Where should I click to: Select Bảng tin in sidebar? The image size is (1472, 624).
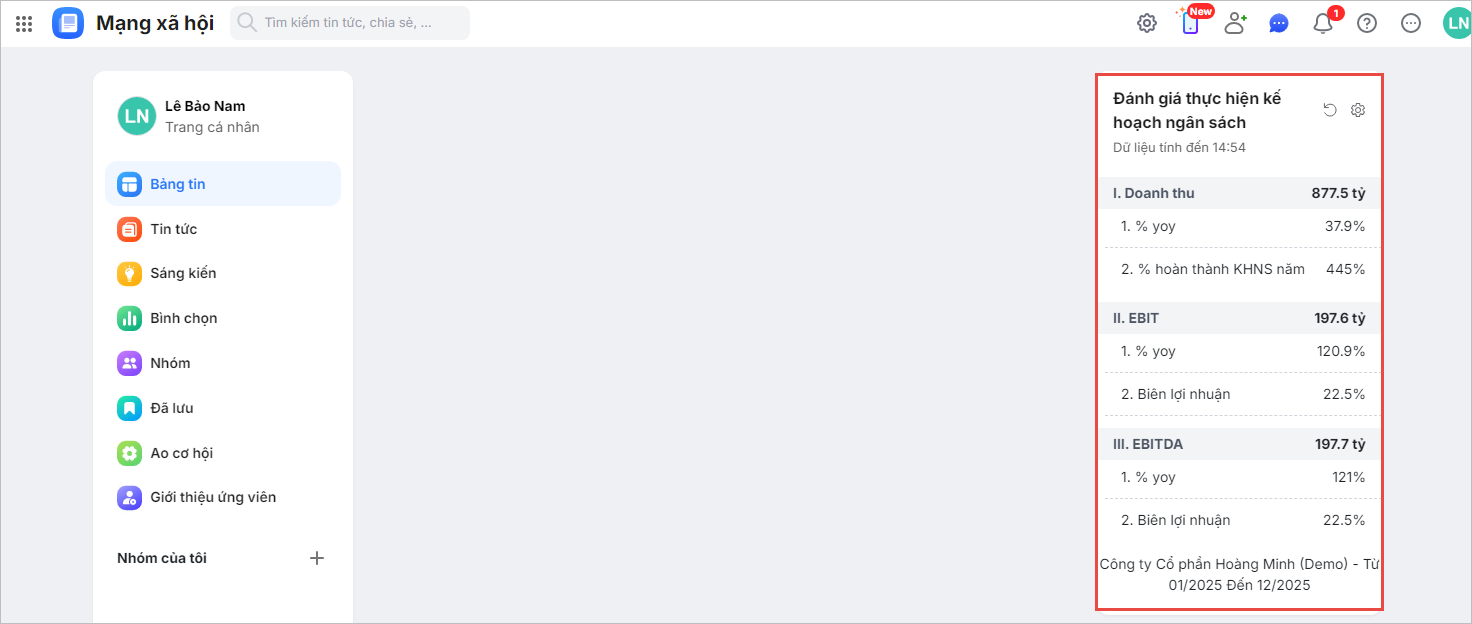(223, 184)
